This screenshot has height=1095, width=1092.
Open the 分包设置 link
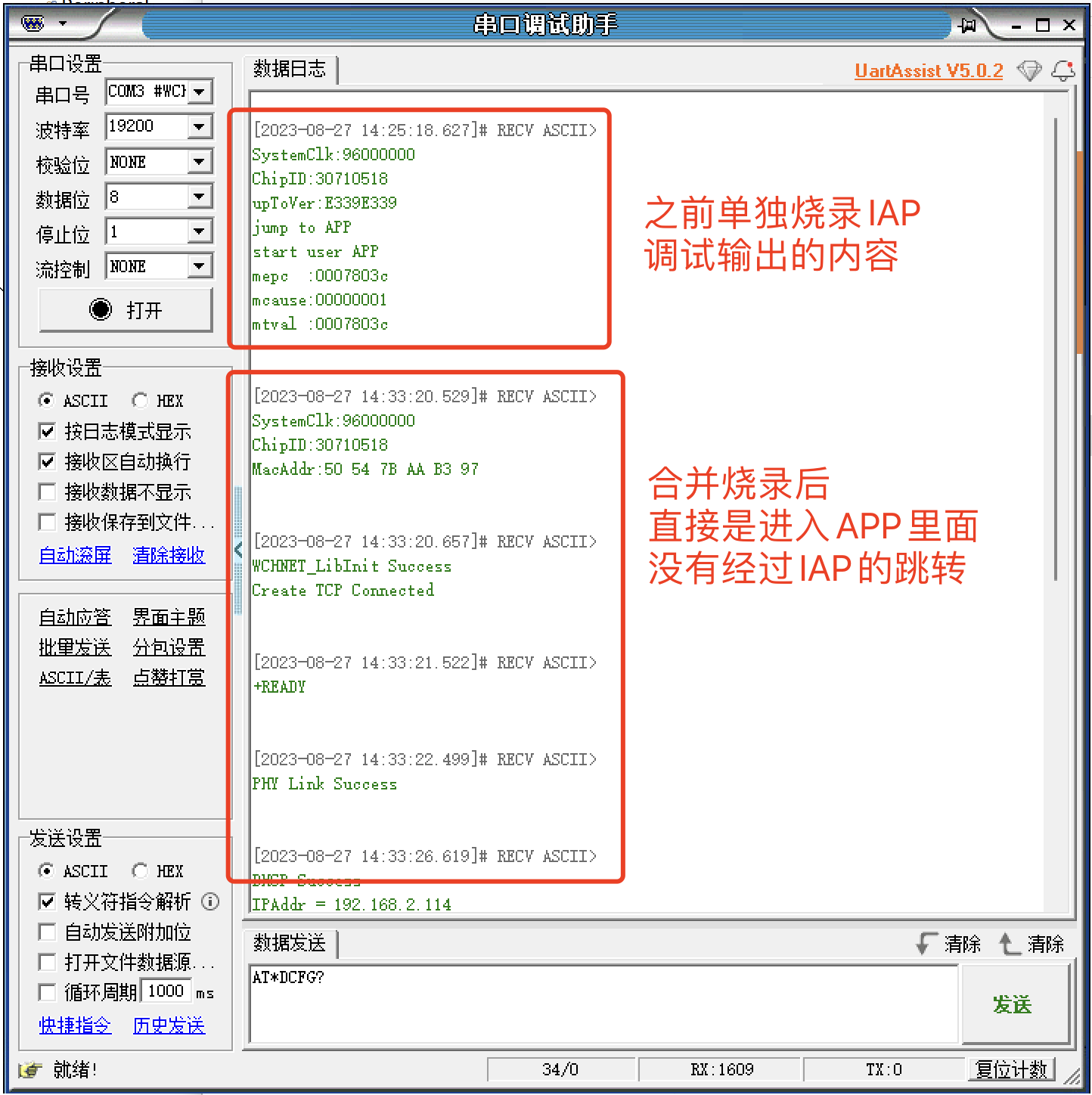(x=169, y=647)
